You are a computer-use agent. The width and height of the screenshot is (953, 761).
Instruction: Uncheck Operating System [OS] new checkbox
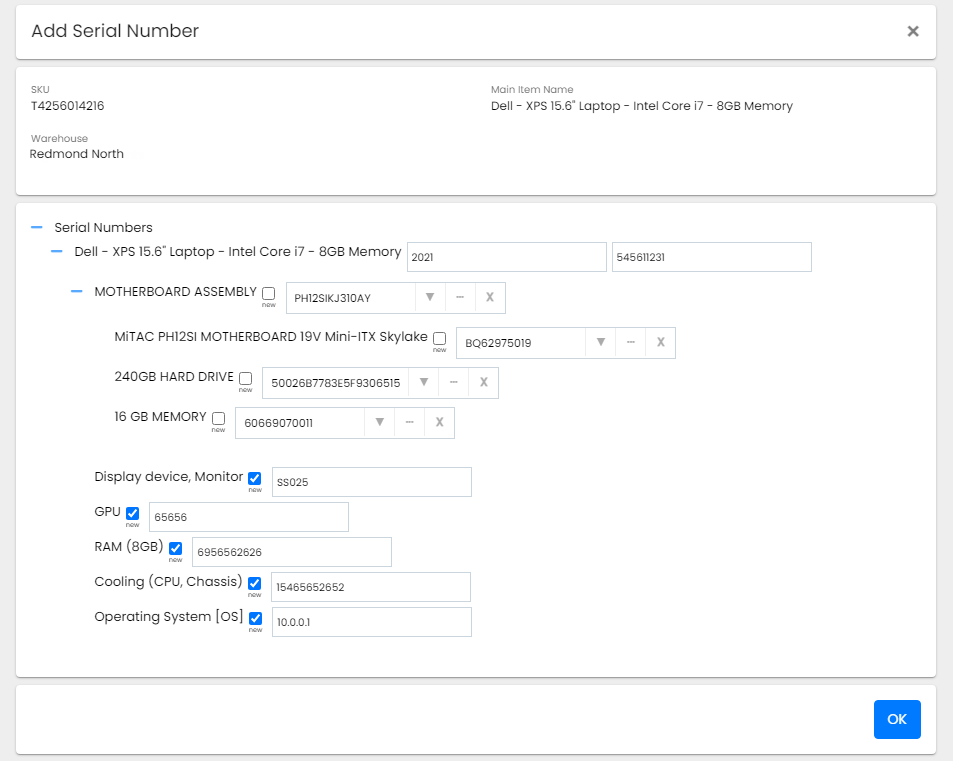255,618
